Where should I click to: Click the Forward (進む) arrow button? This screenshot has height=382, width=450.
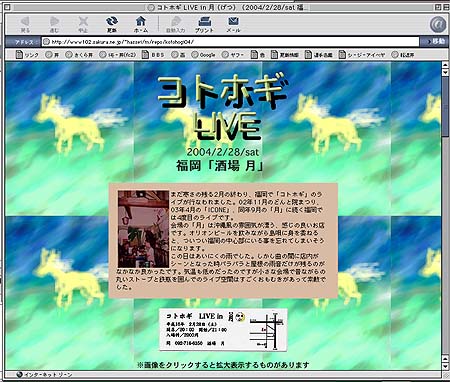click(x=54, y=24)
